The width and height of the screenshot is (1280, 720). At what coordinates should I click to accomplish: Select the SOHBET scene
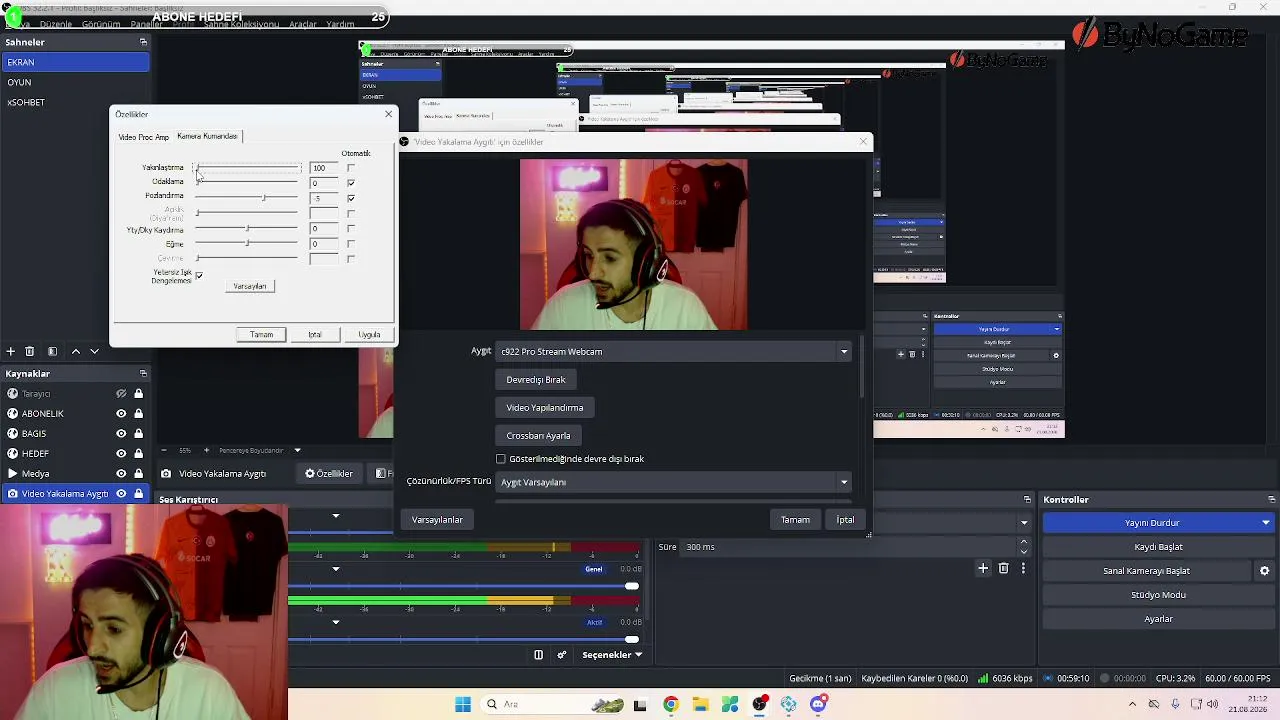[75, 102]
